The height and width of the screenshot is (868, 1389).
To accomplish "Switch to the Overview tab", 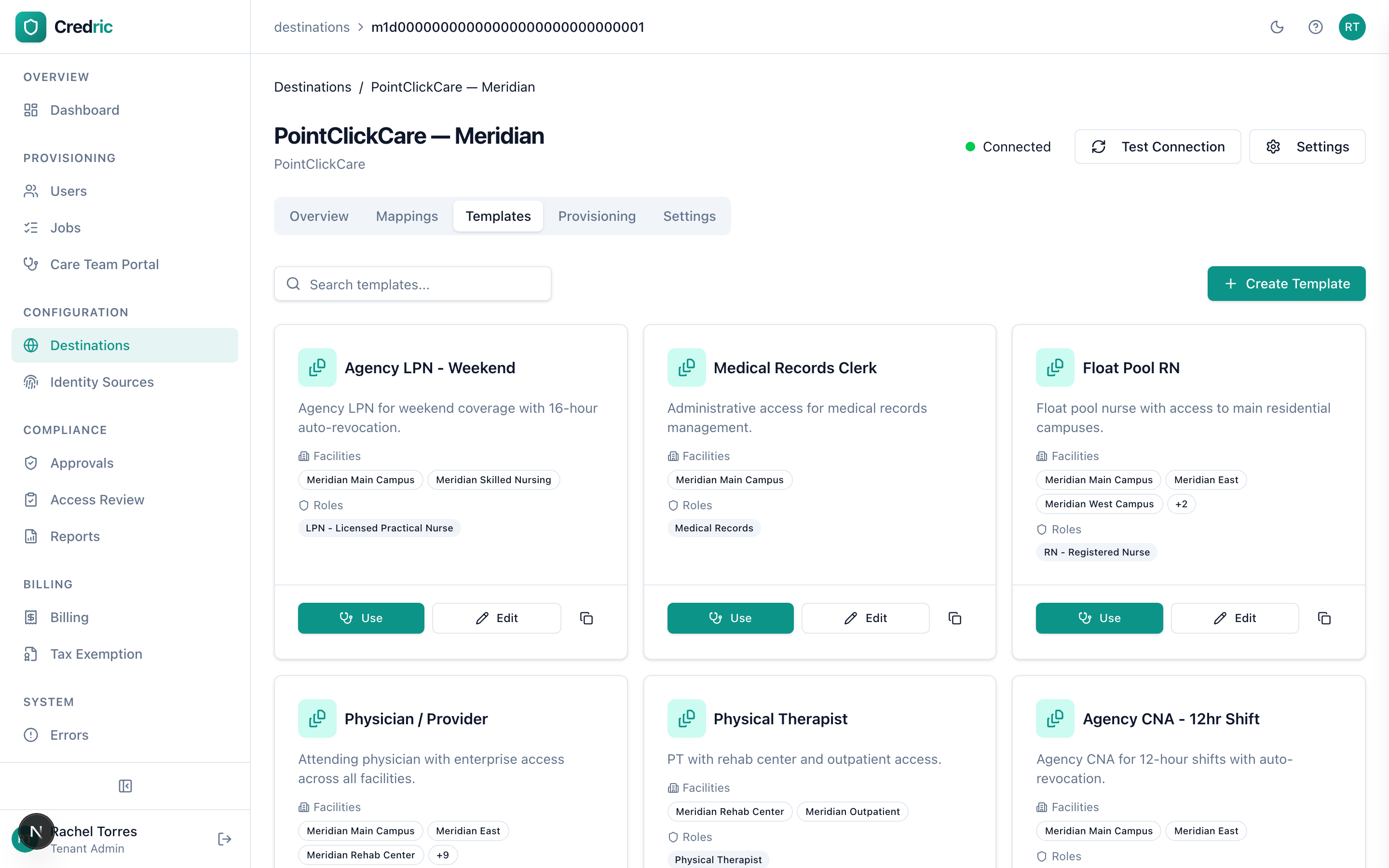I will coord(318,217).
